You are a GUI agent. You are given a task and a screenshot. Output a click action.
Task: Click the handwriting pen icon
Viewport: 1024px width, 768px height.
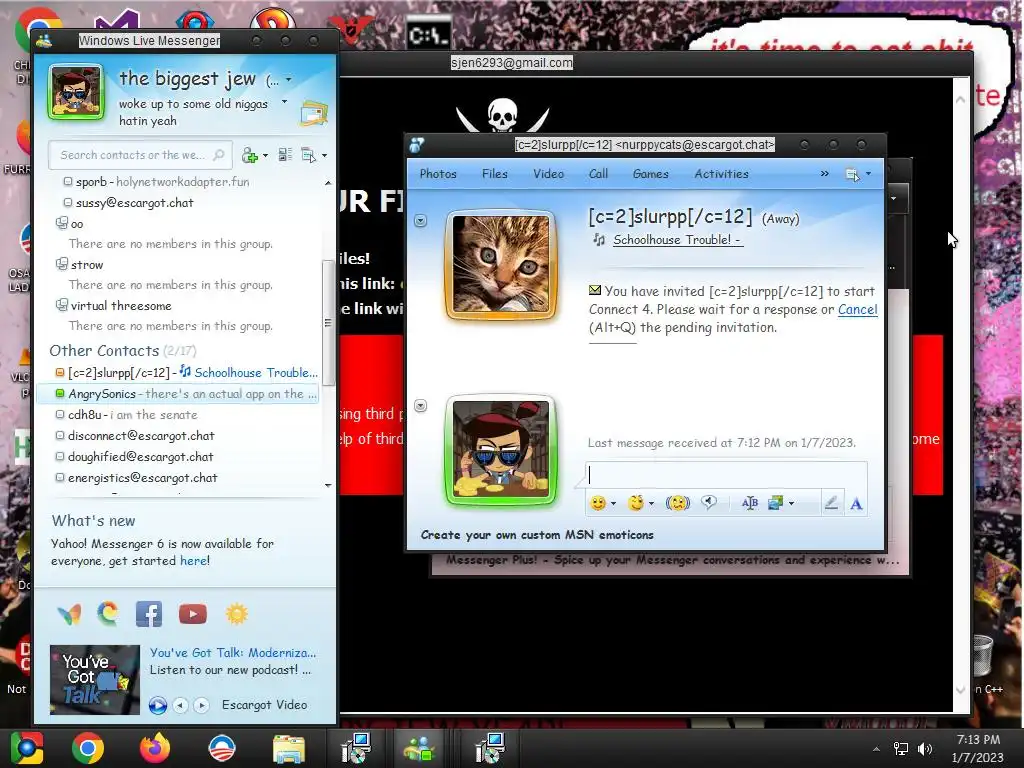coord(831,503)
